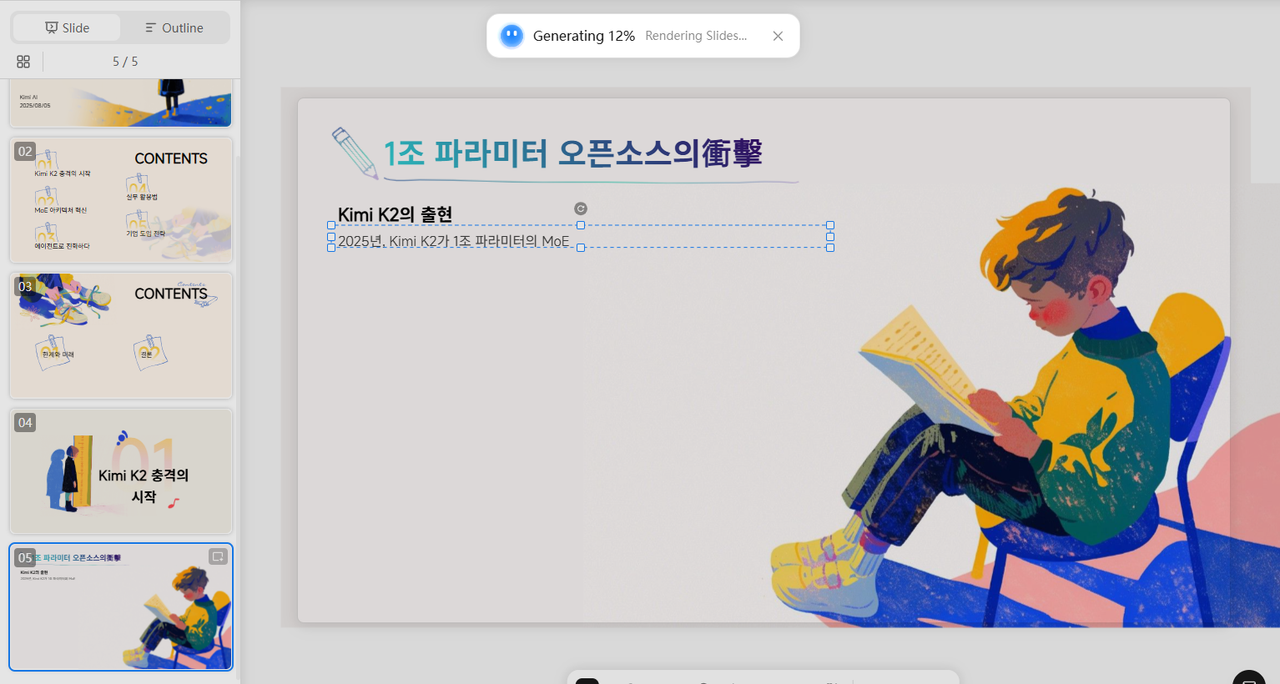Click the rotate handle above the text box

[581, 208]
